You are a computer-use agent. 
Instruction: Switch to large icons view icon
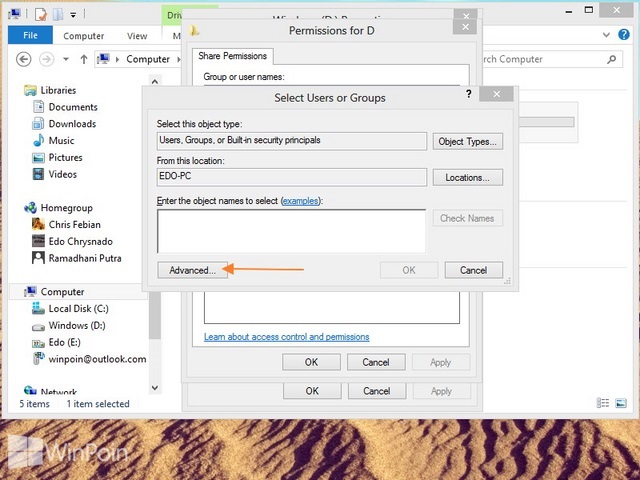click(x=621, y=403)
